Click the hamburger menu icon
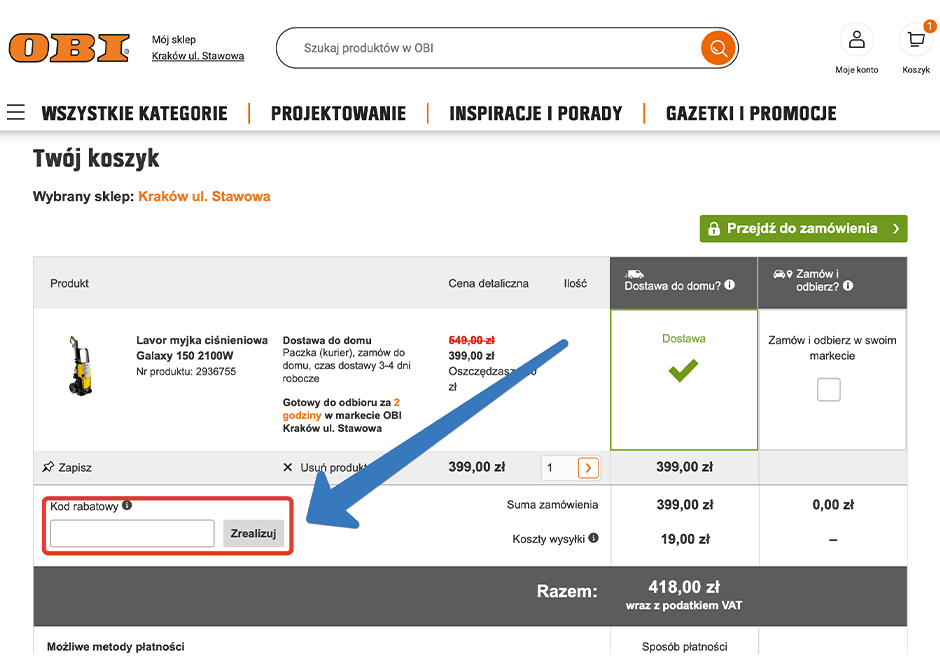The image size is (940, 660). [15, 113]
